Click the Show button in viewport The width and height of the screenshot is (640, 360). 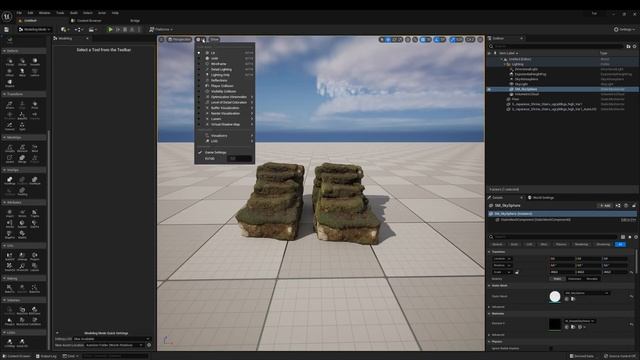(214, 40)
